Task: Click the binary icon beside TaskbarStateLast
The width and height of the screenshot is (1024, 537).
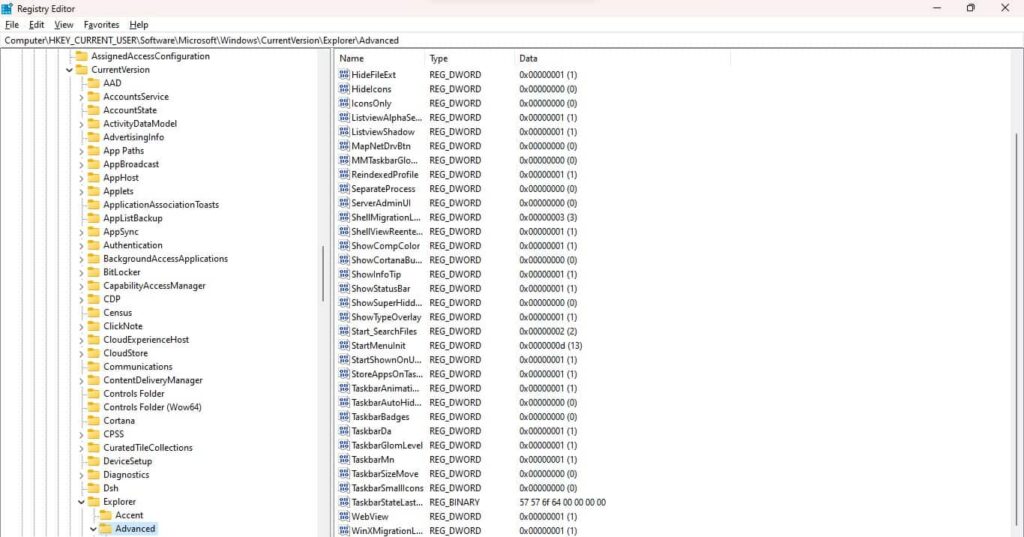Action: pos(344,502)
